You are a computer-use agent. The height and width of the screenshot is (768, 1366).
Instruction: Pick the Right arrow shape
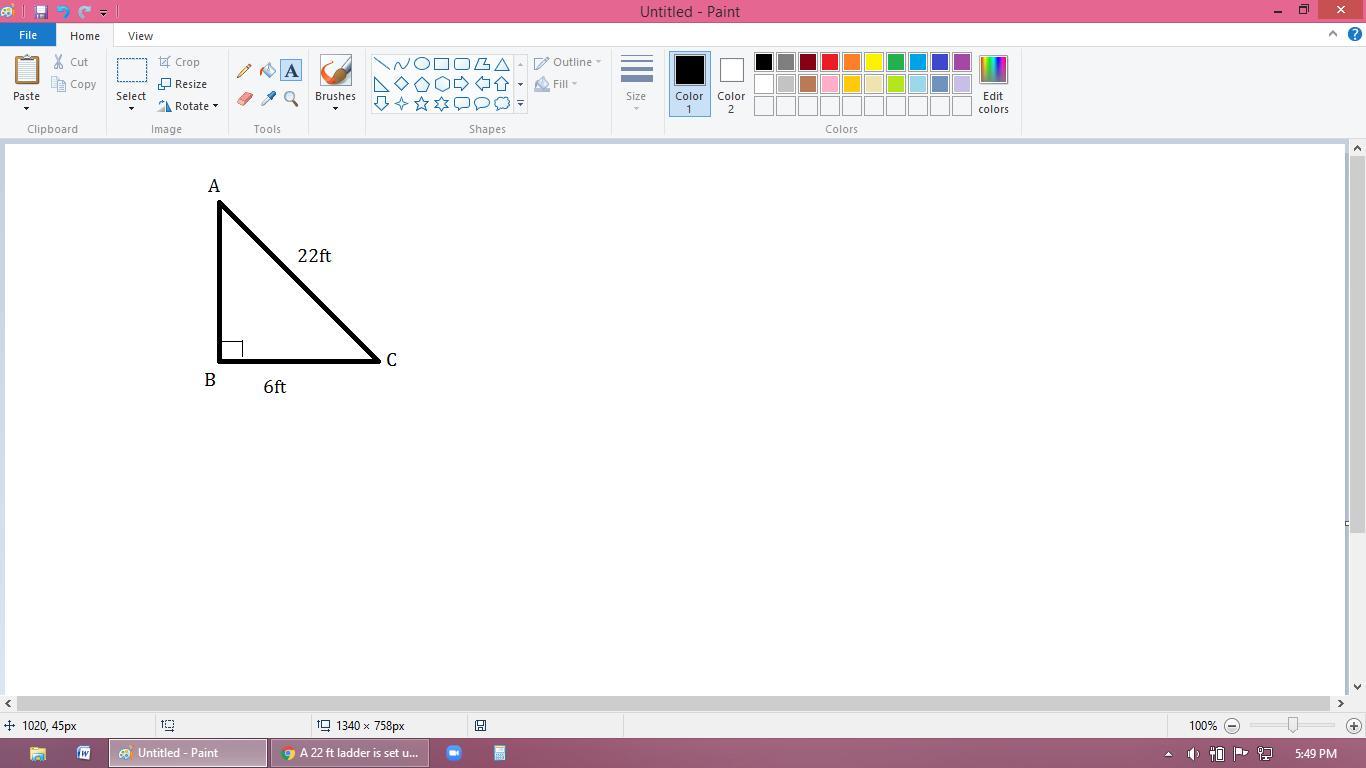click(x=461, y=84)
